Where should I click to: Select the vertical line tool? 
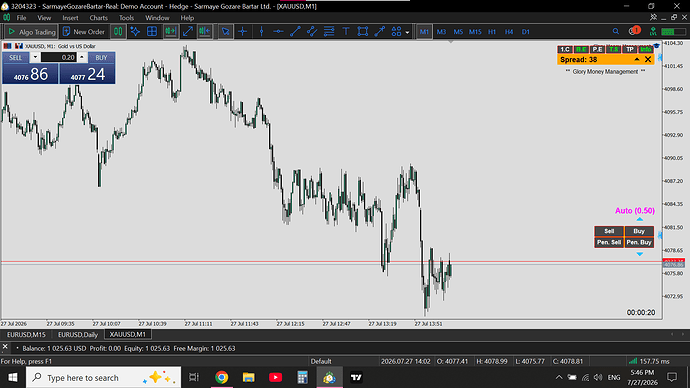261,31
